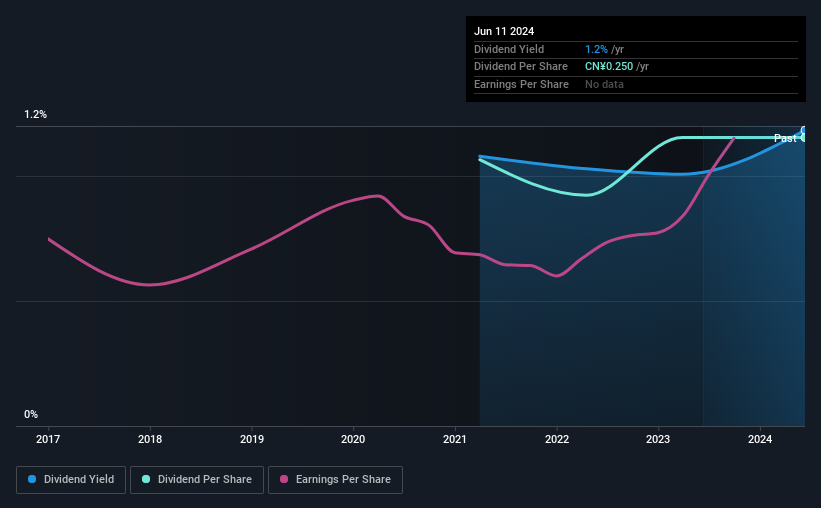
Task: Select the 2018 x-axis label
Action: (x=150, y=438)
